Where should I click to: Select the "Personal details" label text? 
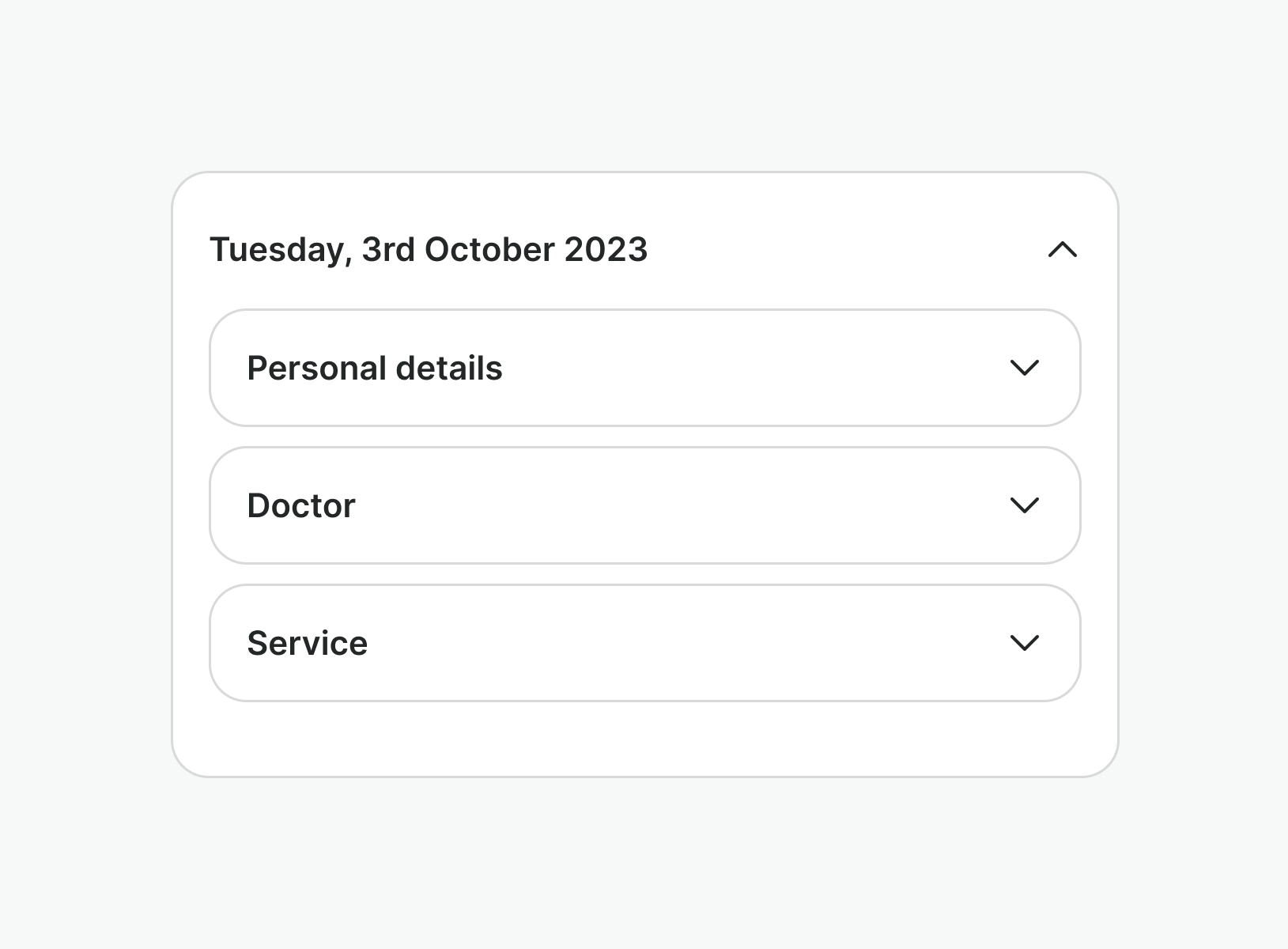pos(374,369)
